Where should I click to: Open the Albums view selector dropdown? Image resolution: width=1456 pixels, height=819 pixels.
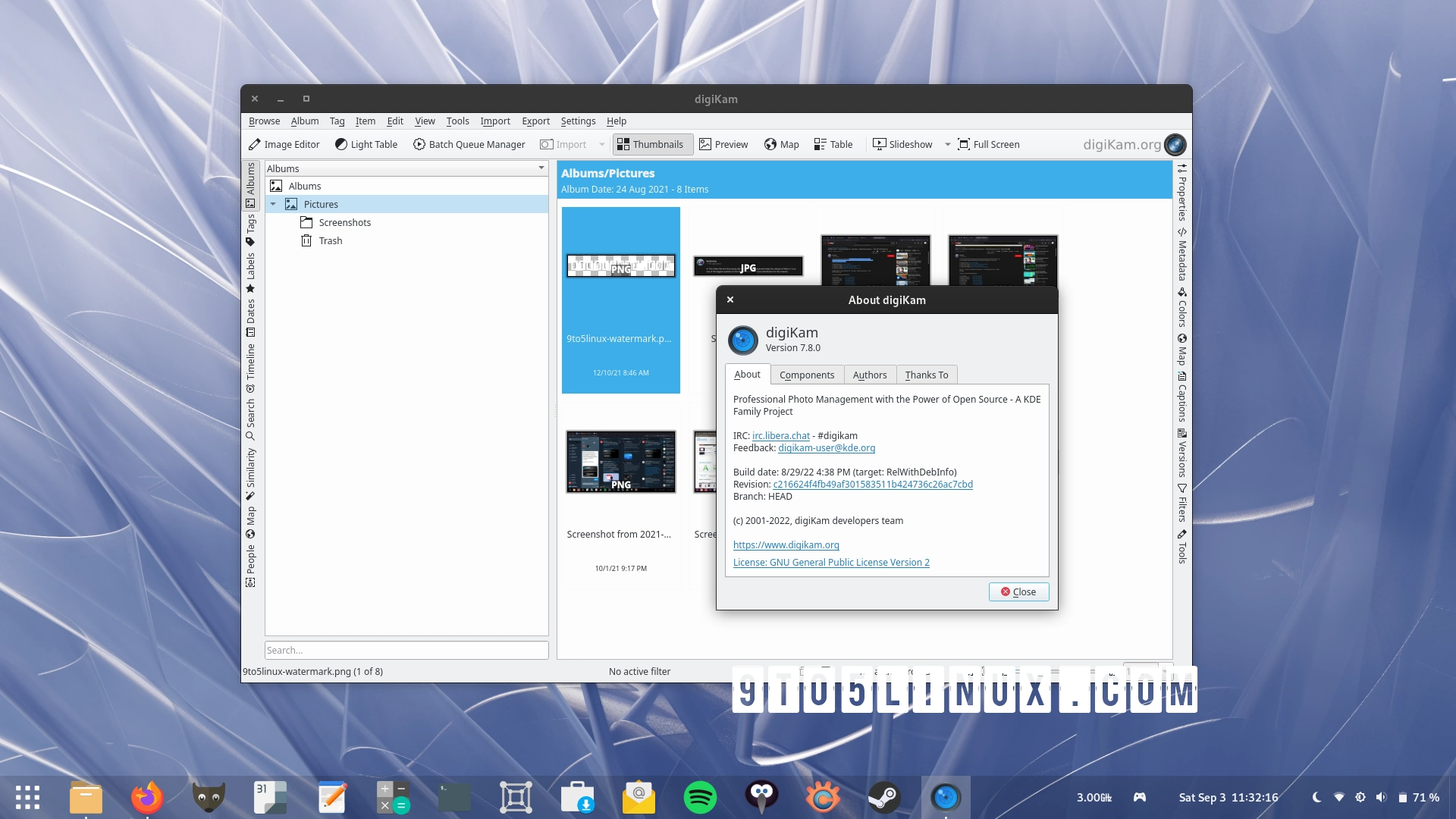541,168
